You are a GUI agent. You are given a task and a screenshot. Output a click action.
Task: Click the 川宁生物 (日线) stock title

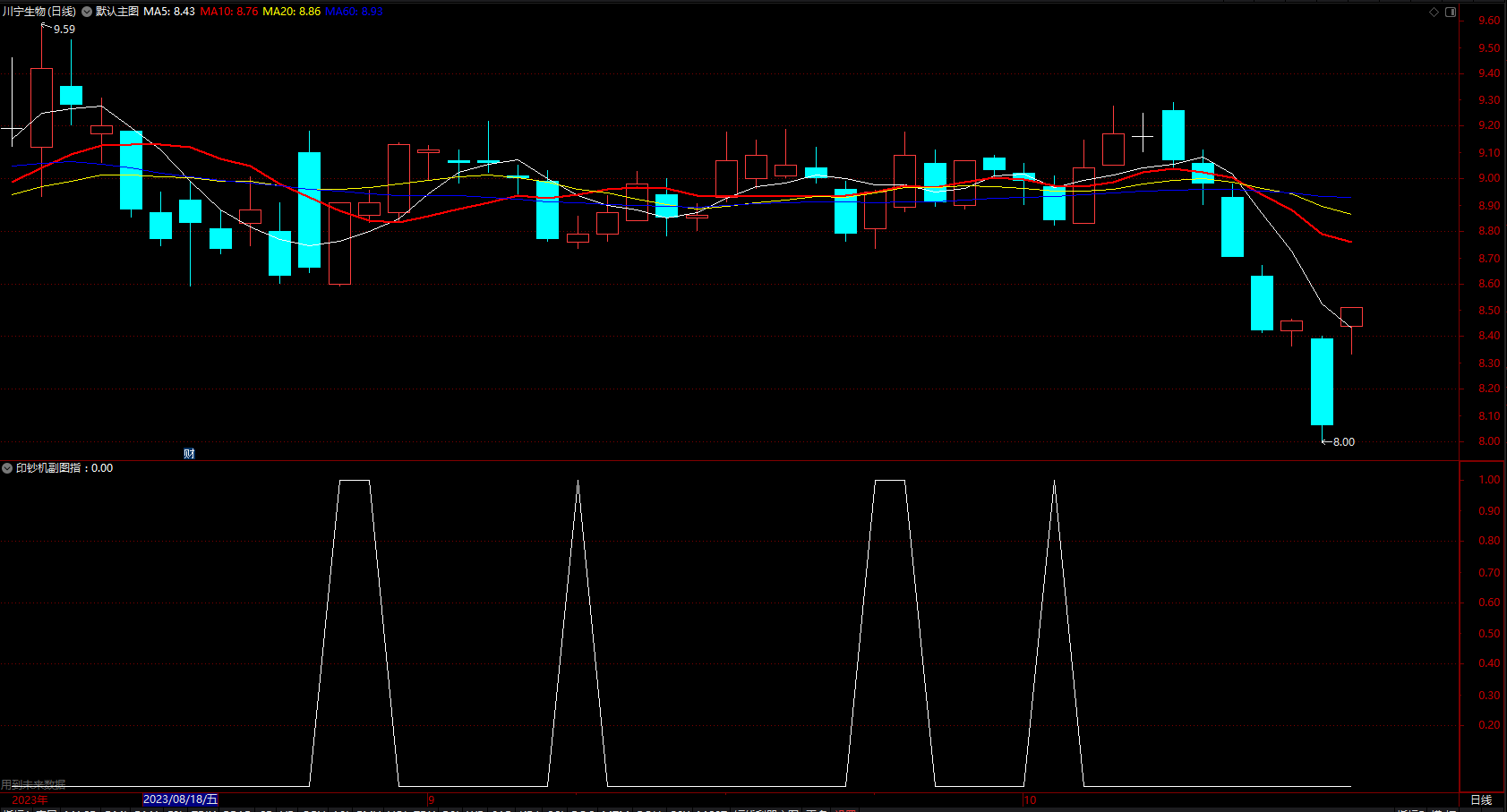(39, 12)
